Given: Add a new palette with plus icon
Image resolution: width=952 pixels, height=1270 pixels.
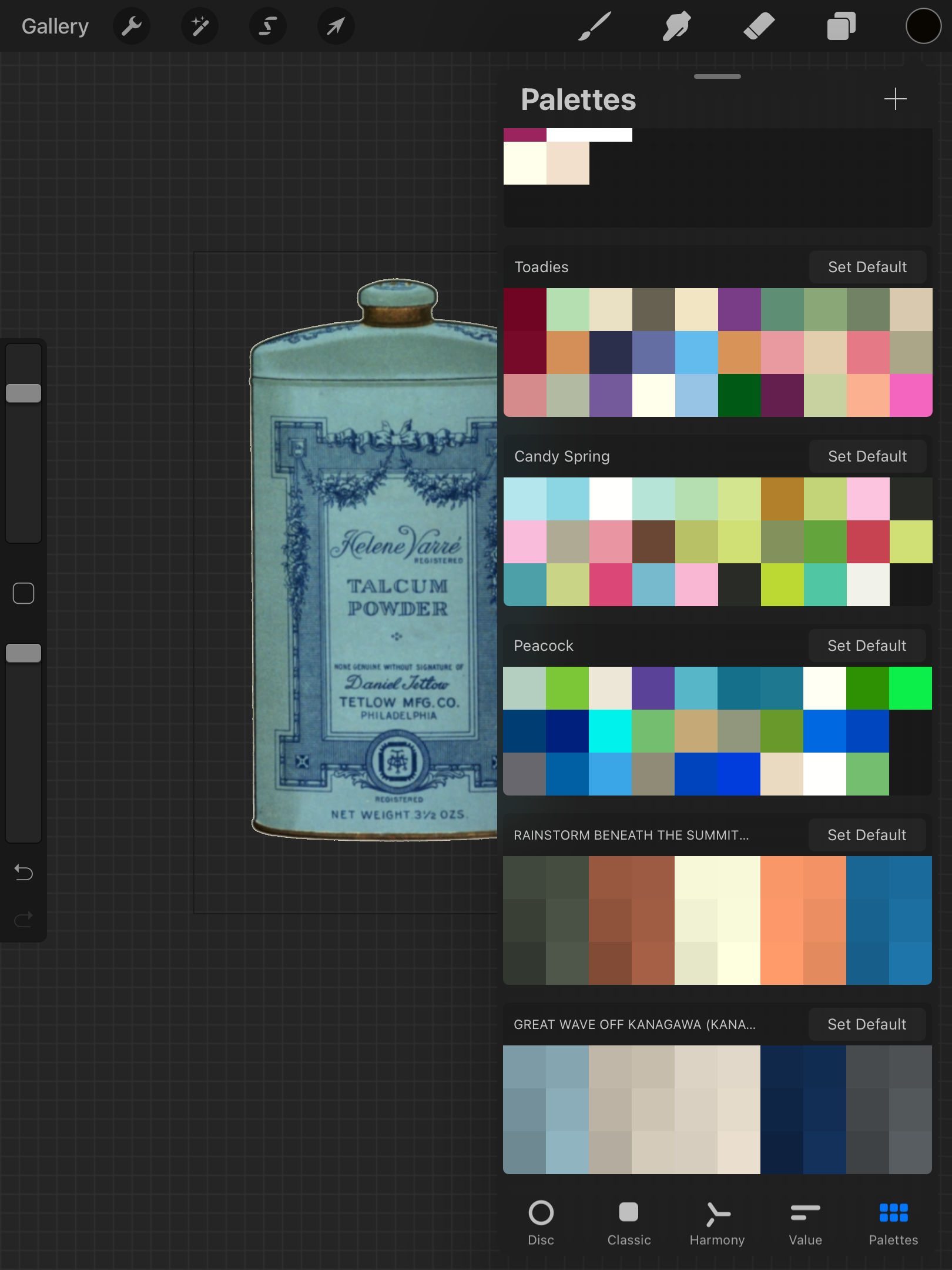Looking at the screenshot, I should tap(896, 99).
